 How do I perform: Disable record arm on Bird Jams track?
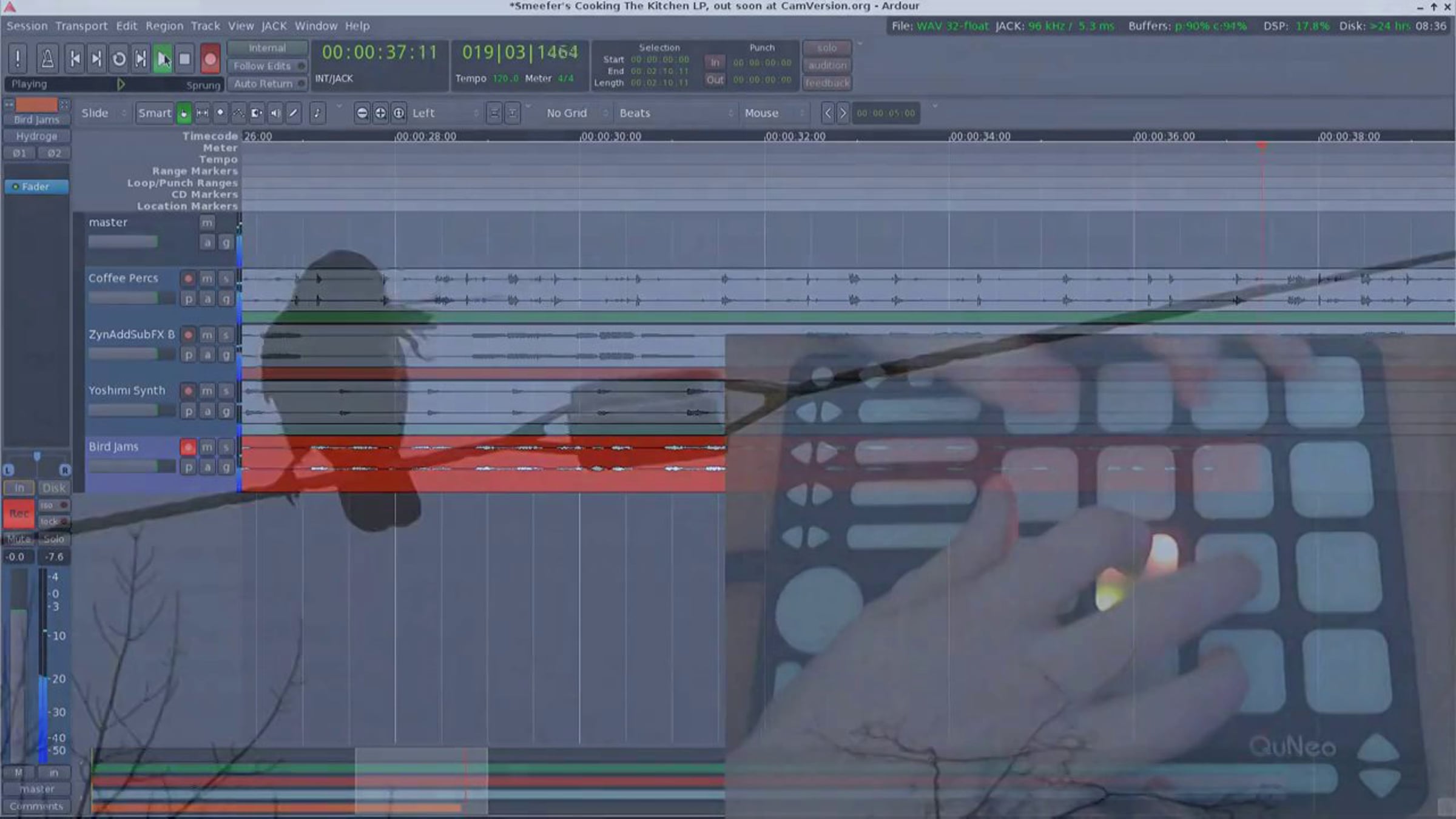click(188, 447)
